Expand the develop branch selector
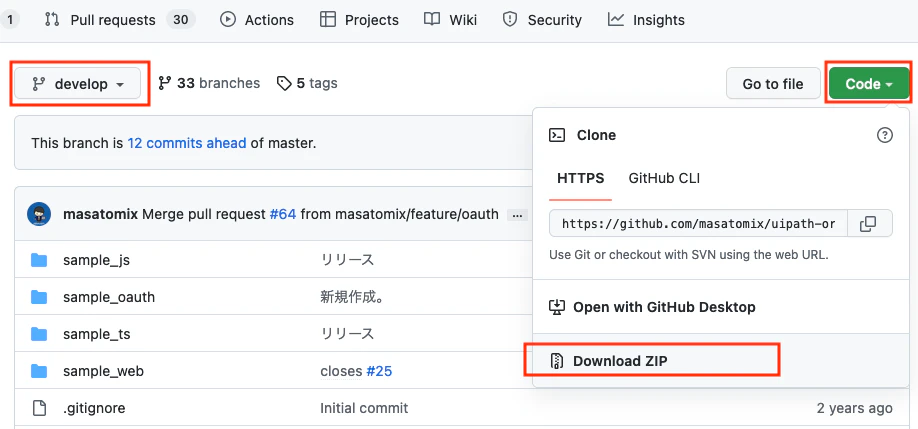 click(x=78, y=84)
